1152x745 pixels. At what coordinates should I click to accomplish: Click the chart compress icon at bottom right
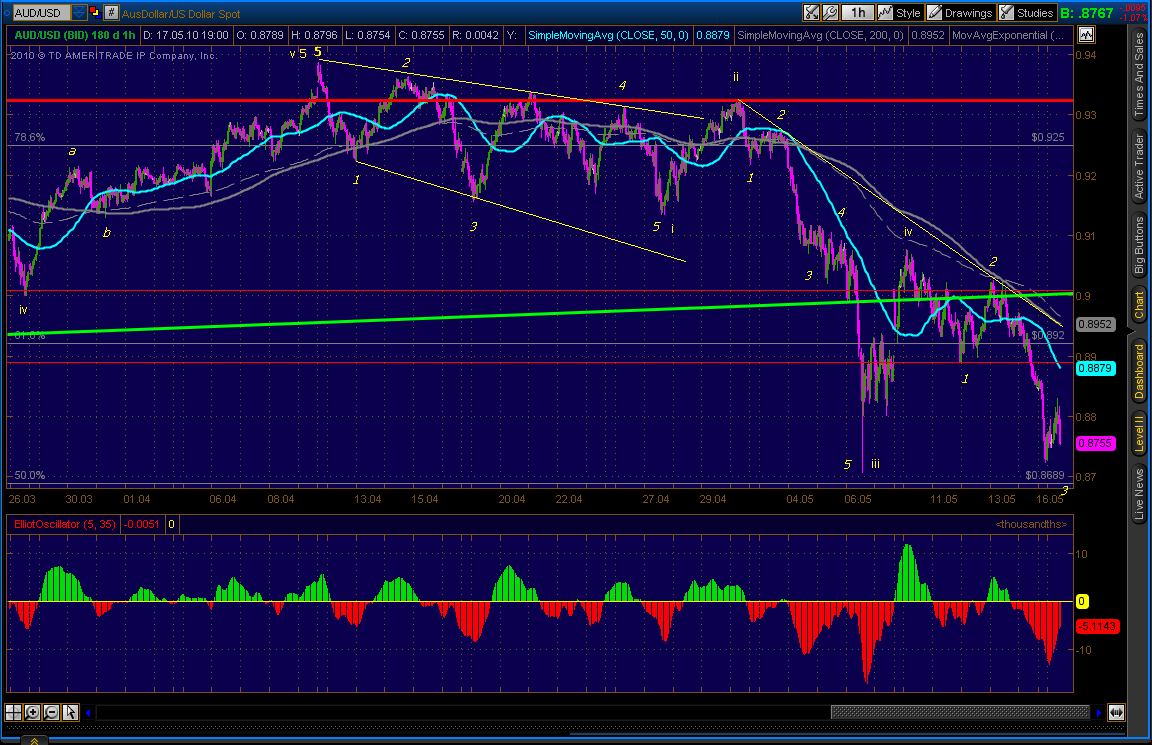click(1117, 712)
